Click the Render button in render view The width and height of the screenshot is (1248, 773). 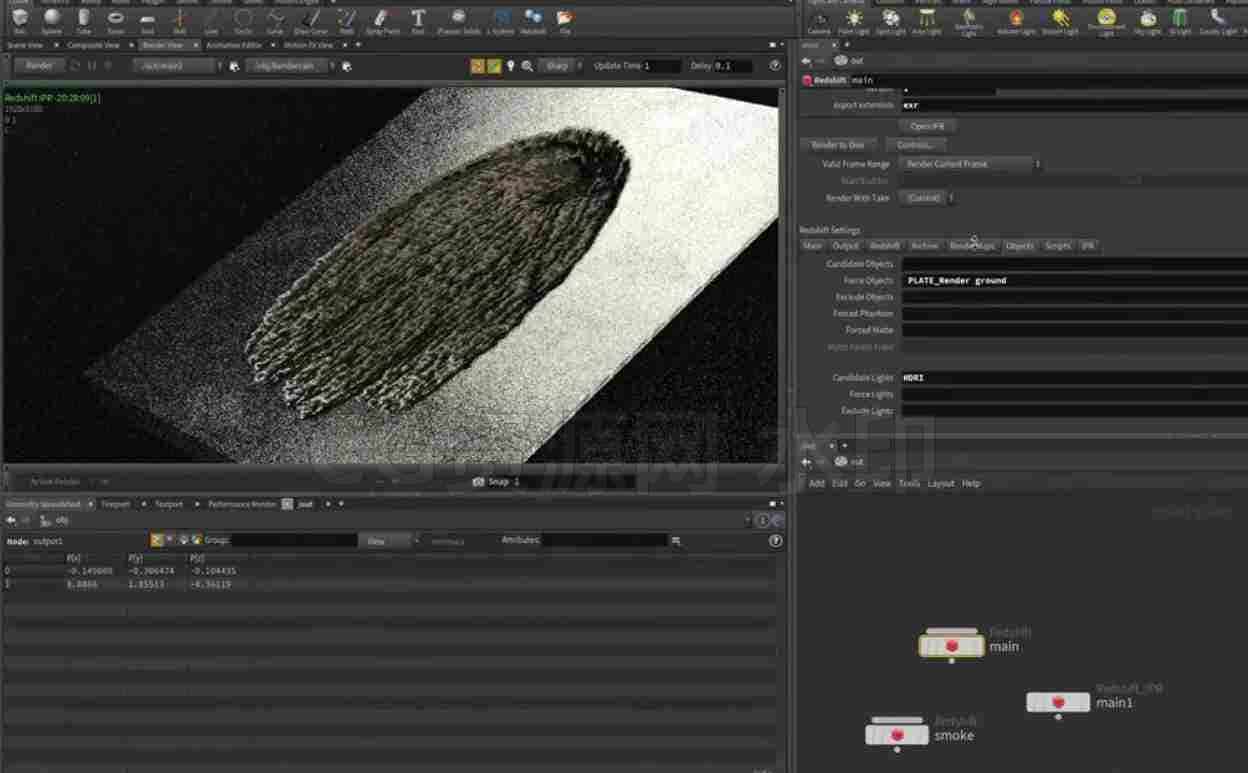tap(39, 66)
